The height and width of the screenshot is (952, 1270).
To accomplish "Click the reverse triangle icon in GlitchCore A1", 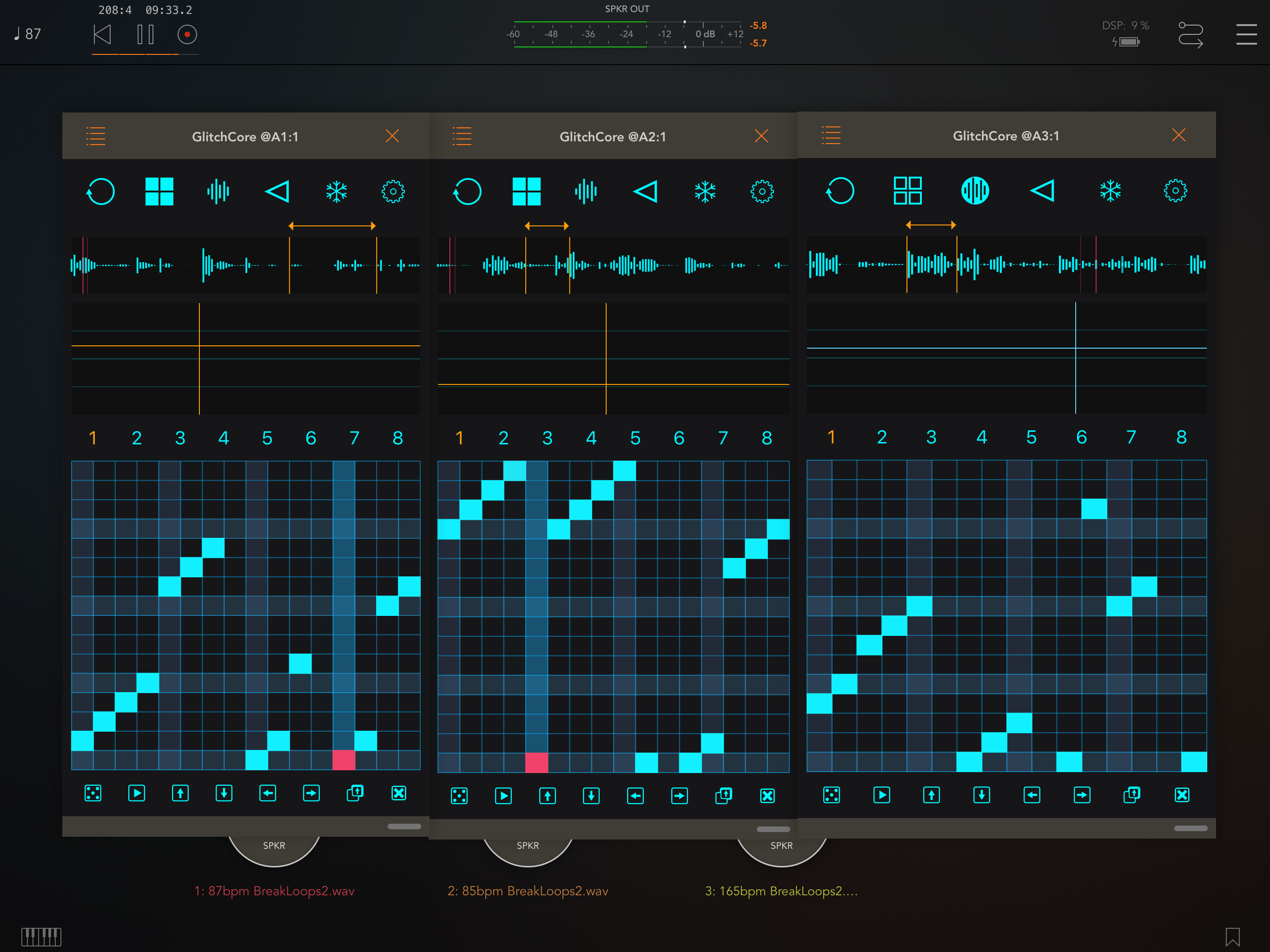I will pos(278,192).
